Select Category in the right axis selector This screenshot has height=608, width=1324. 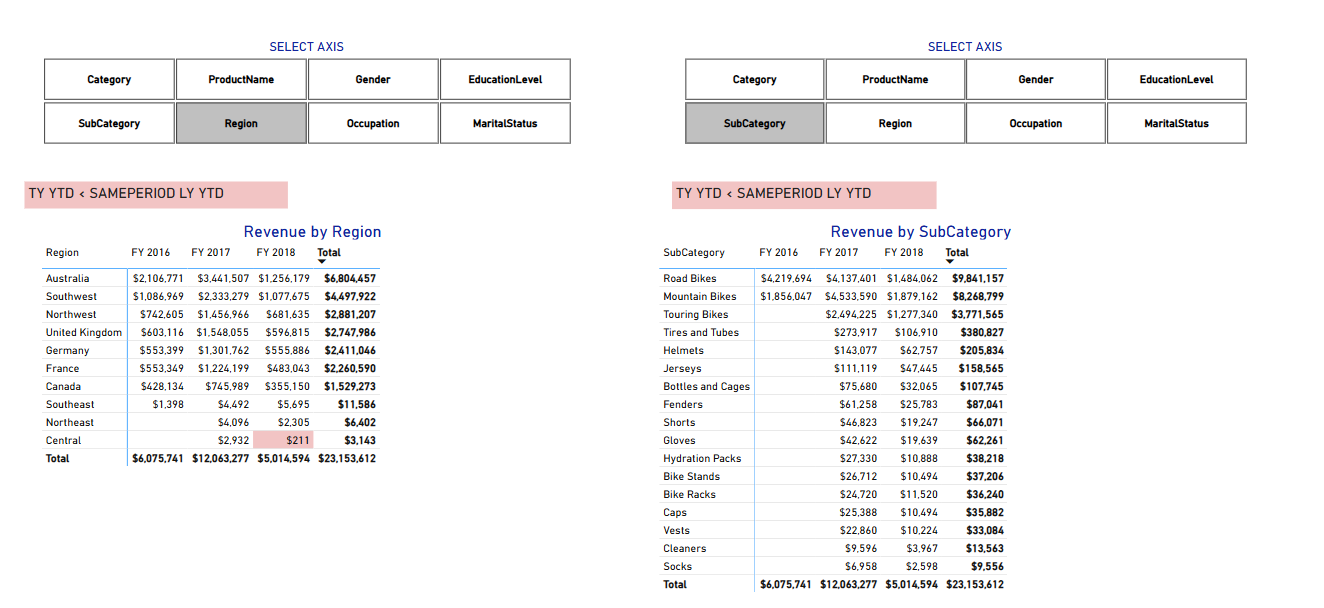pyautogui.click(x=754, y=79)
